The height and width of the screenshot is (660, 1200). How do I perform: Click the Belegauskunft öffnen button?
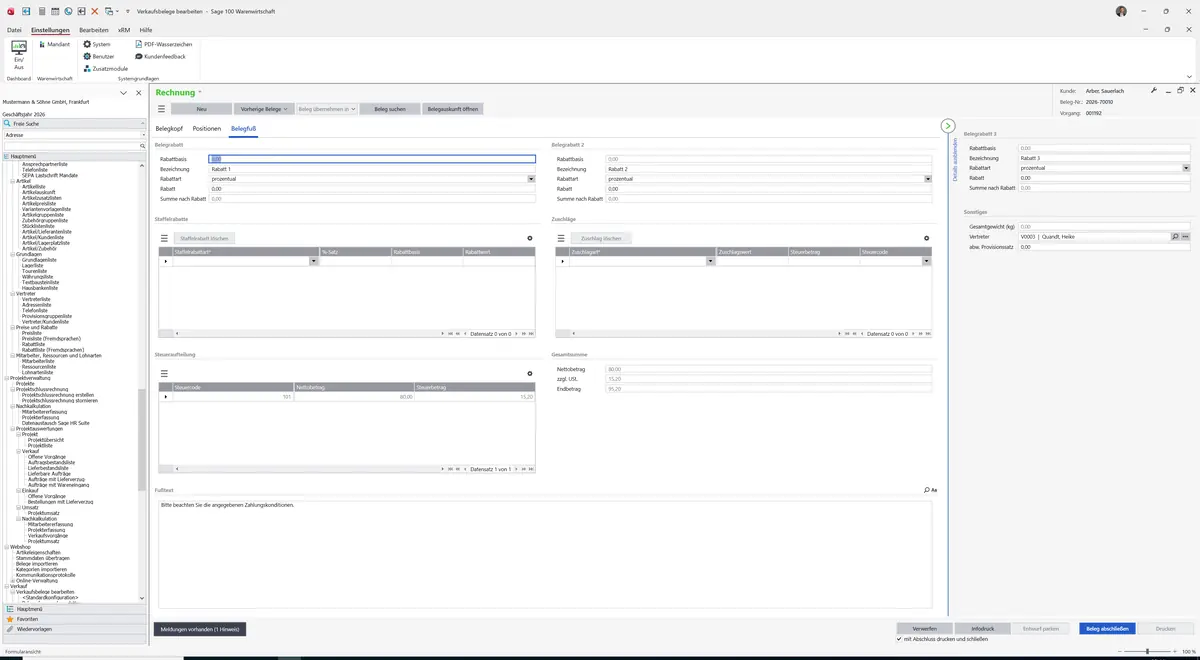[453, 108]
